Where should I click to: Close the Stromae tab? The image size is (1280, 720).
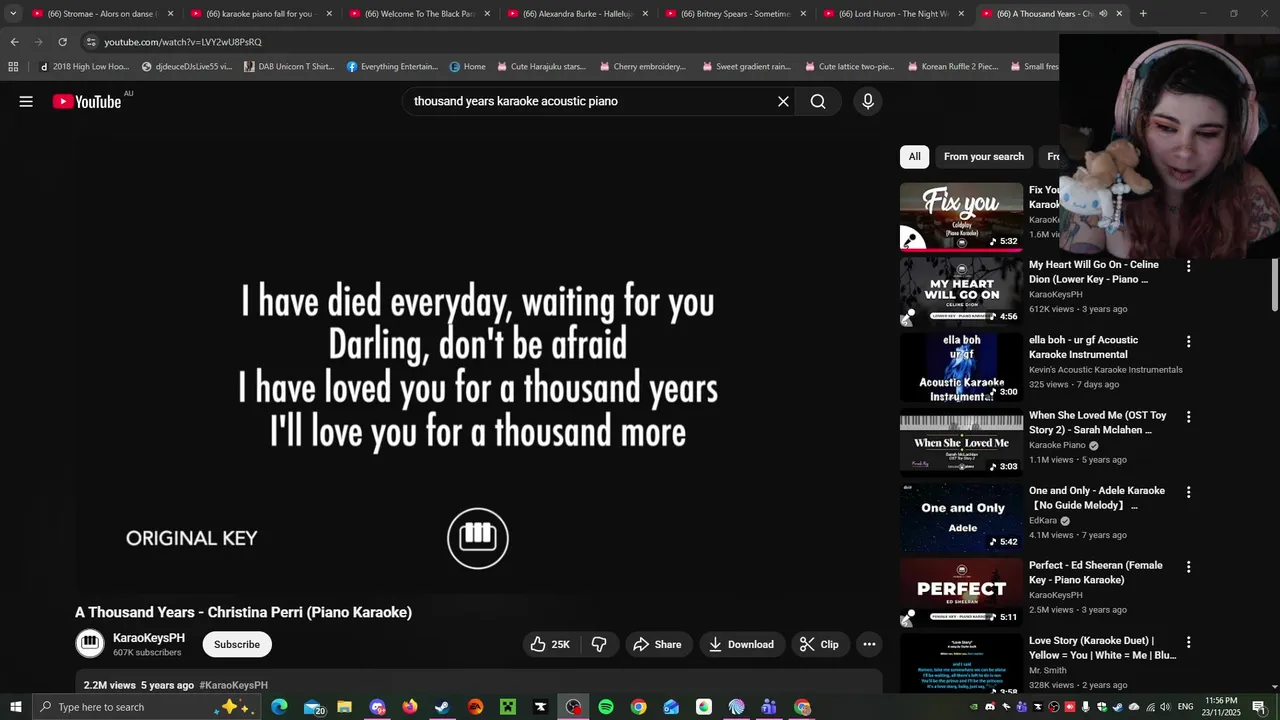(170, 14)
